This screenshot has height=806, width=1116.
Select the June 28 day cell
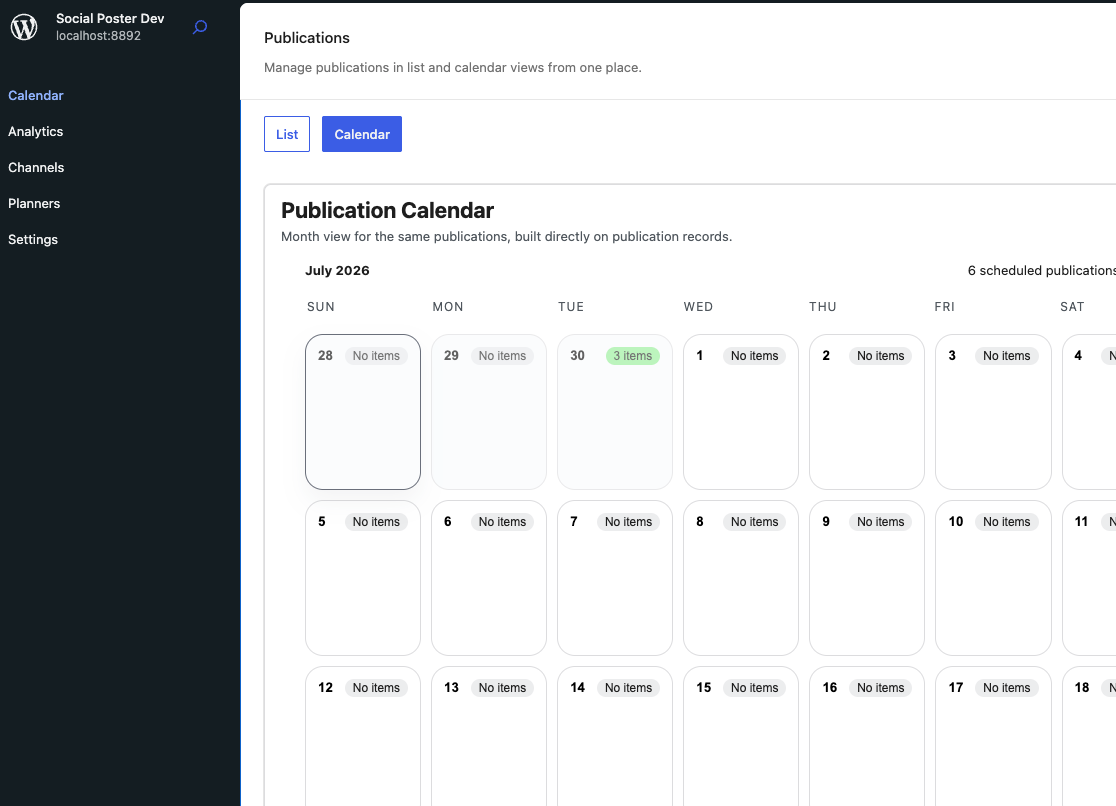coord(363,412)
